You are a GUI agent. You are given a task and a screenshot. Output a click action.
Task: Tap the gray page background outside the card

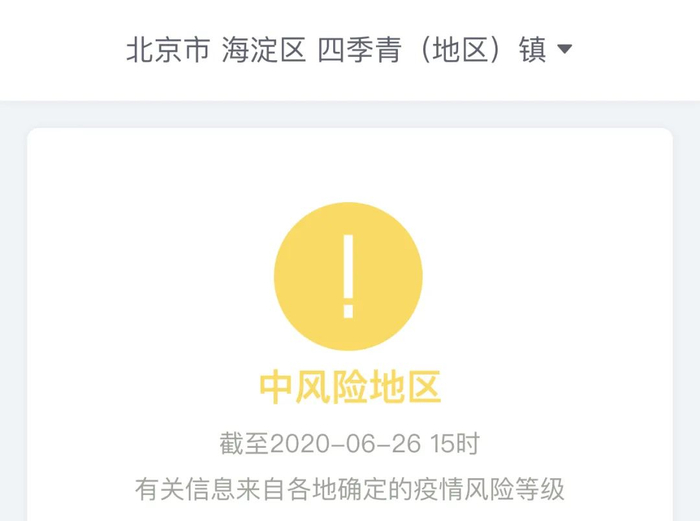tap(13, 313)
